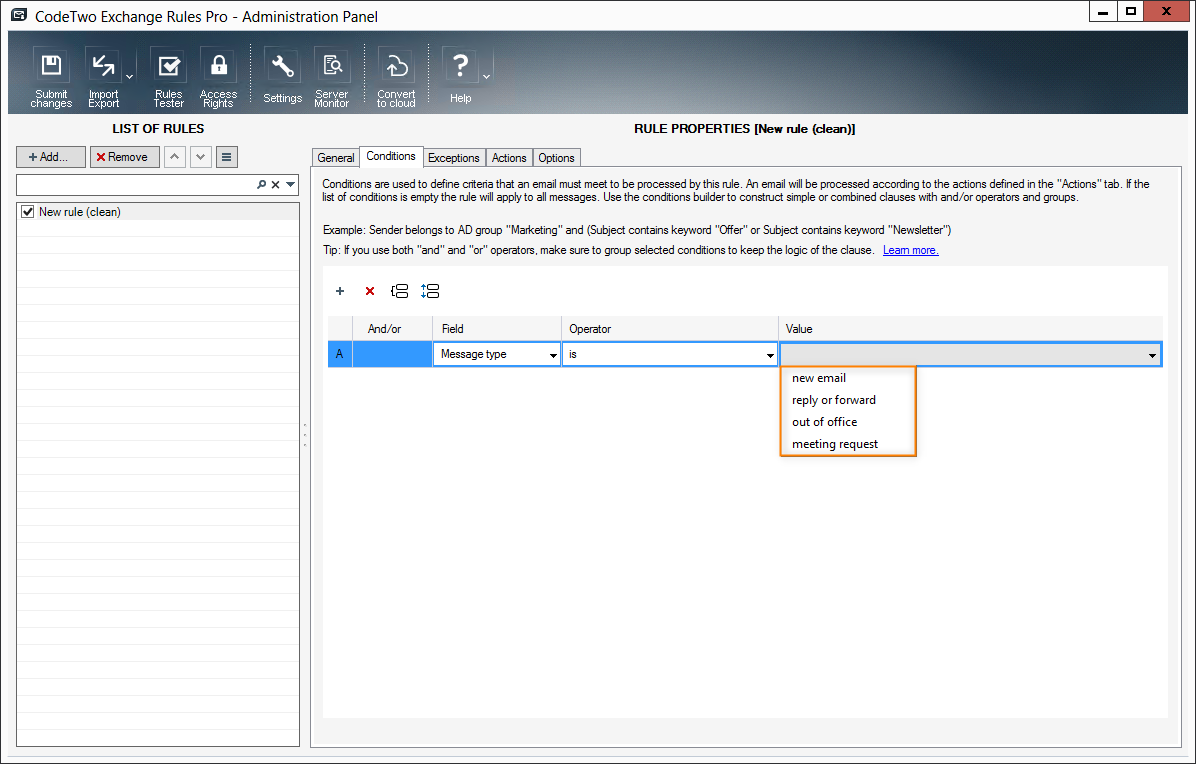The width and height of the screenshot is (1196, 764).
Task: Open Import Export from the toolbar
Action: click(103, 77)
